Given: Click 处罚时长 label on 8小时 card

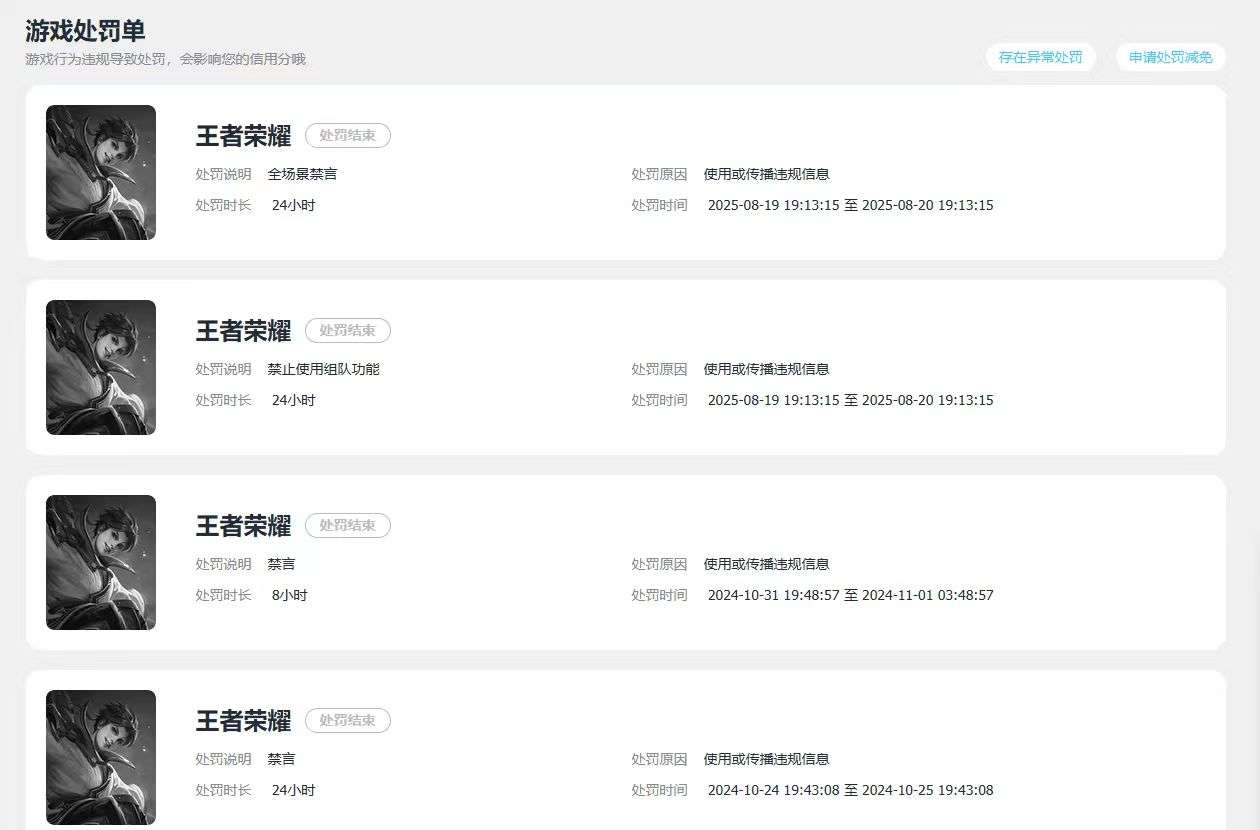Looking at the screenshot, I should 223,595.
